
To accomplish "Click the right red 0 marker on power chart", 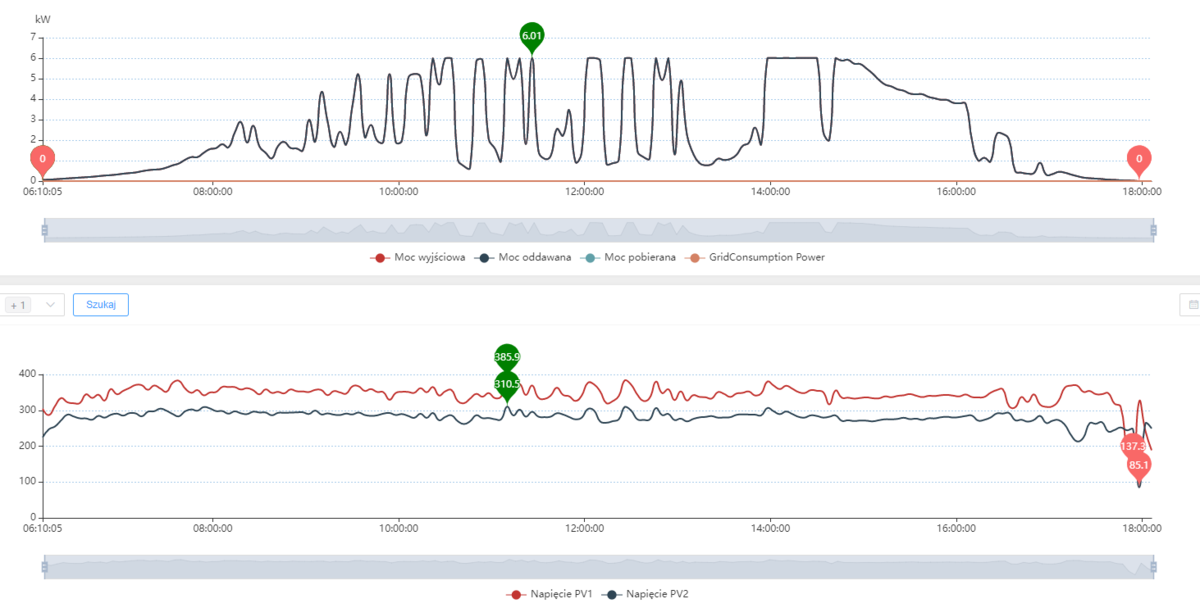I will [1139, 159].
